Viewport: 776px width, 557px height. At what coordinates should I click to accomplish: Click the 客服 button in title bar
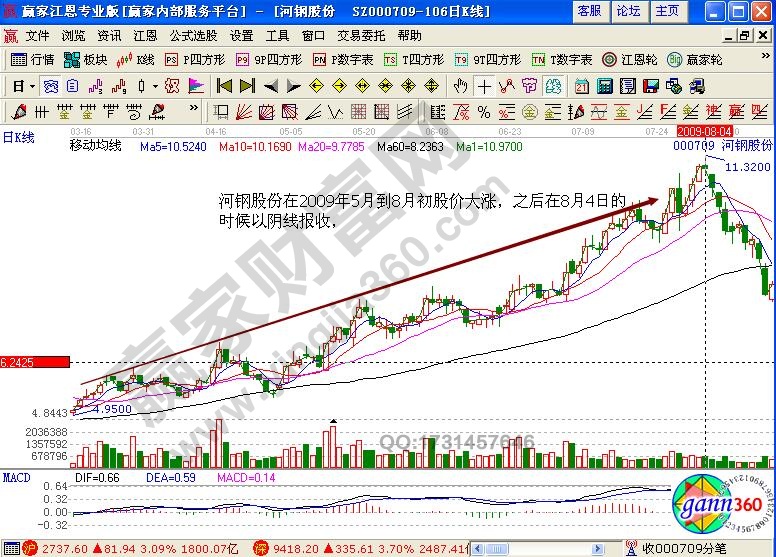click(589, 11)
